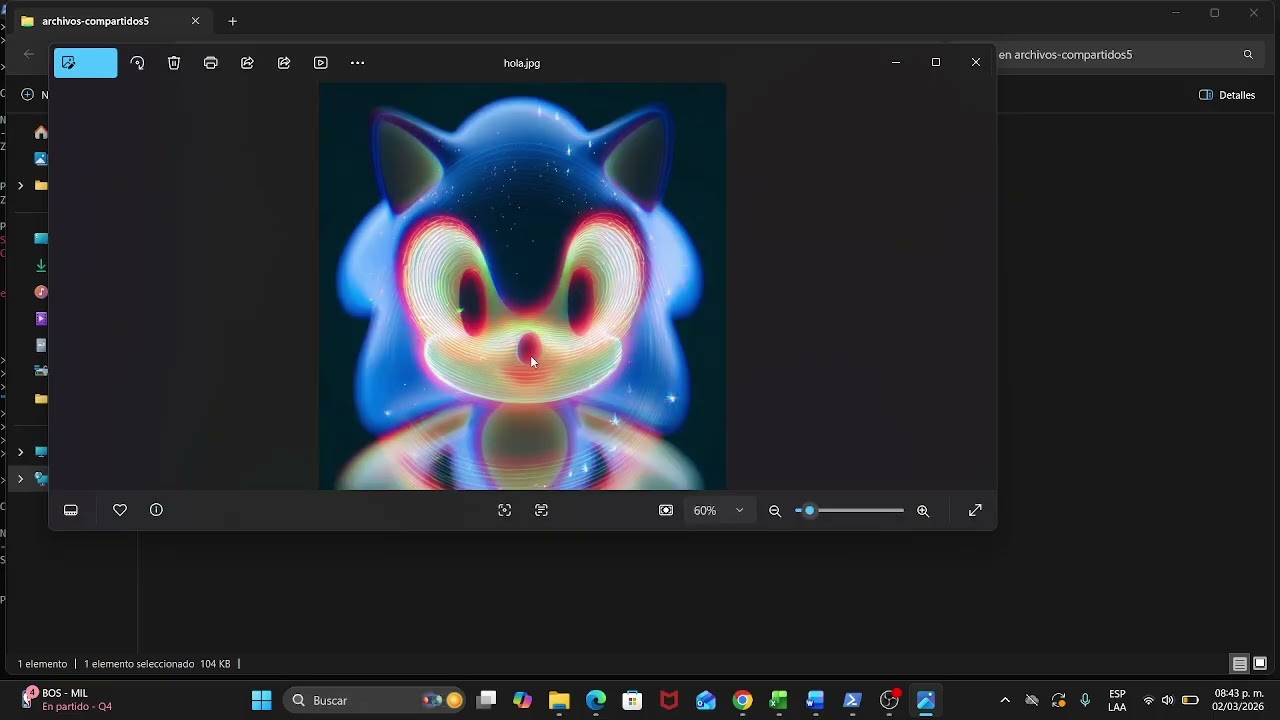
Task: Click the Explorer search box for archivos-compartidos5
Action: click(x=1128, y=55)
